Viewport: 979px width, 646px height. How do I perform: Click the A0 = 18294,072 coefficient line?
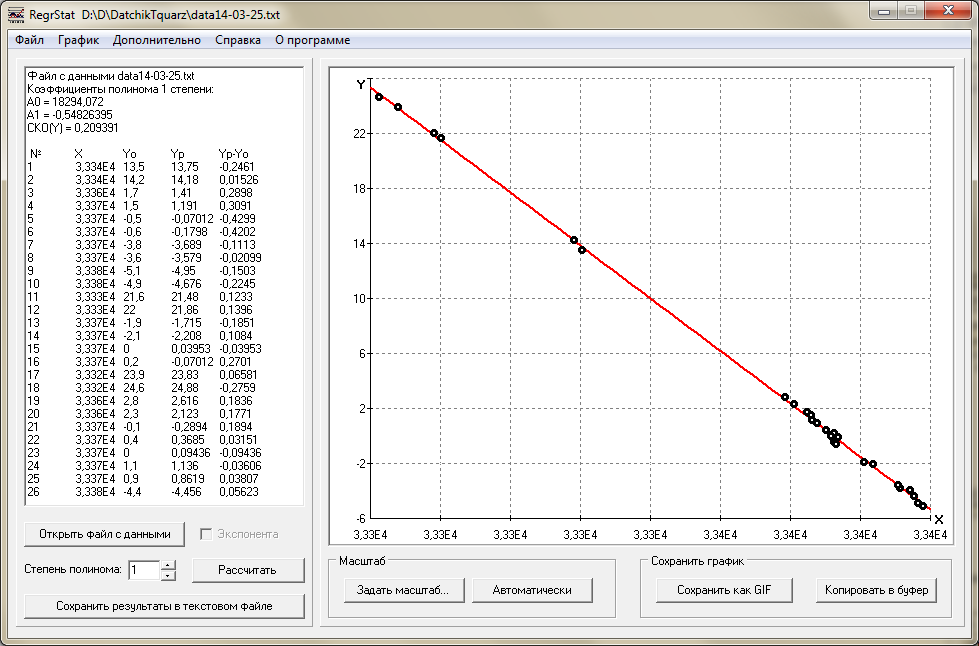[66, 102]
